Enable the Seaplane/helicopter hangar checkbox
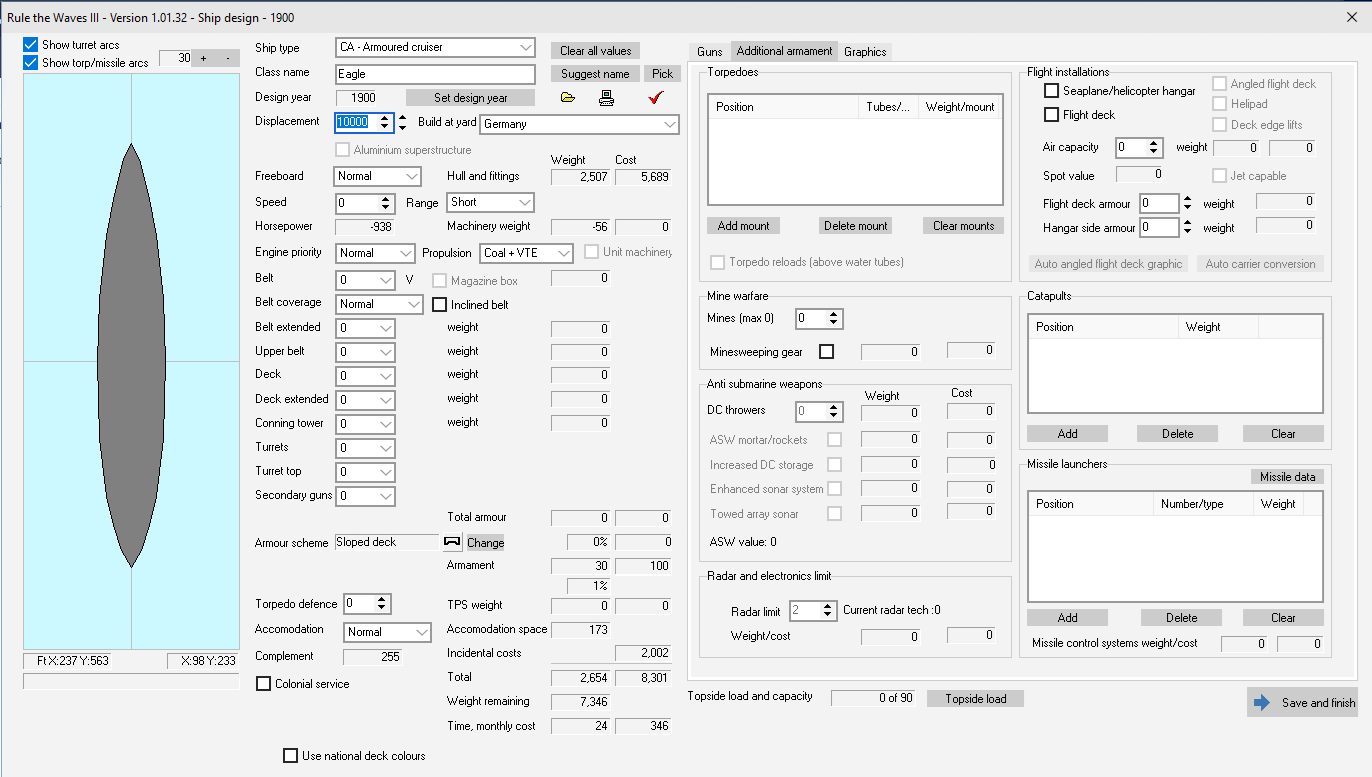 pyautogui.click(x=1051, y=91)
